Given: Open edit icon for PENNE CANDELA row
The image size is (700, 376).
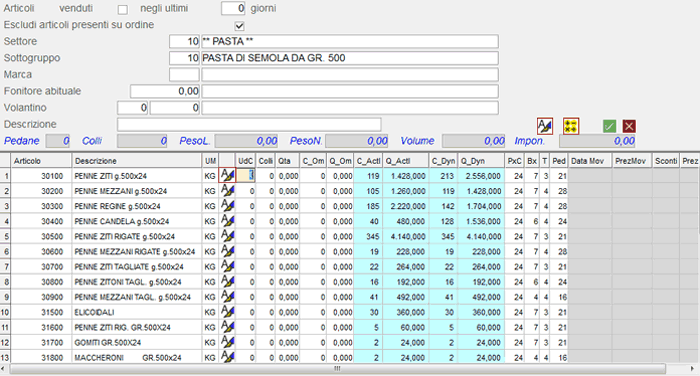Looking at the screenshot, I should tap(227, 221).
